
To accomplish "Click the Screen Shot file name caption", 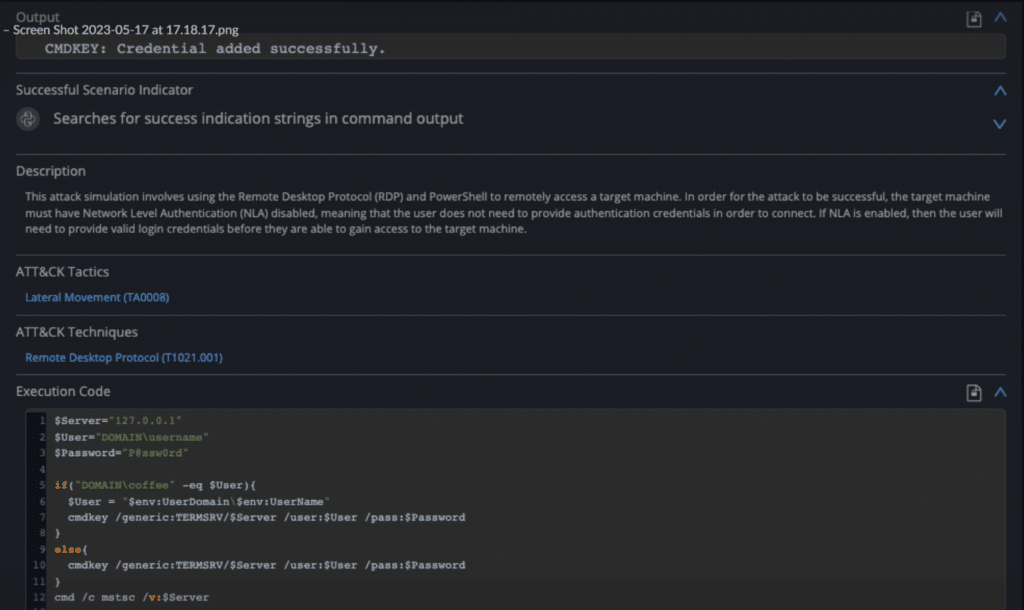I will [125, 30].
